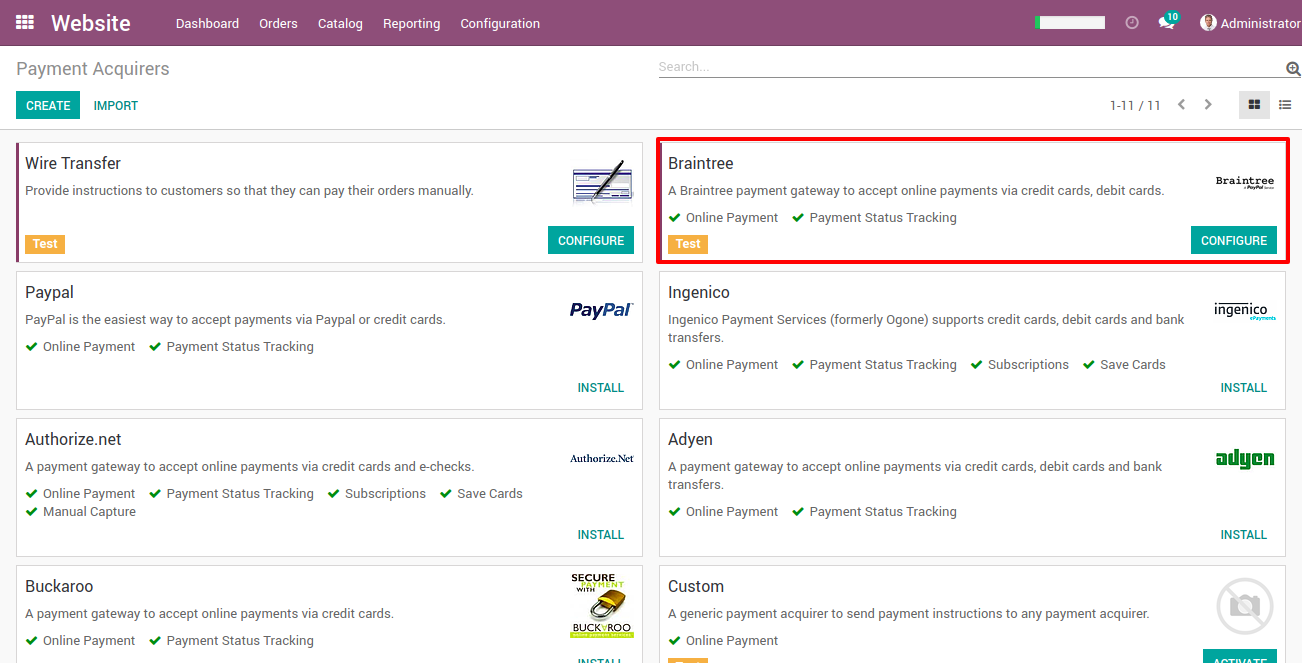
Task: Switch to kanban view
Action: pos(1254,105)
